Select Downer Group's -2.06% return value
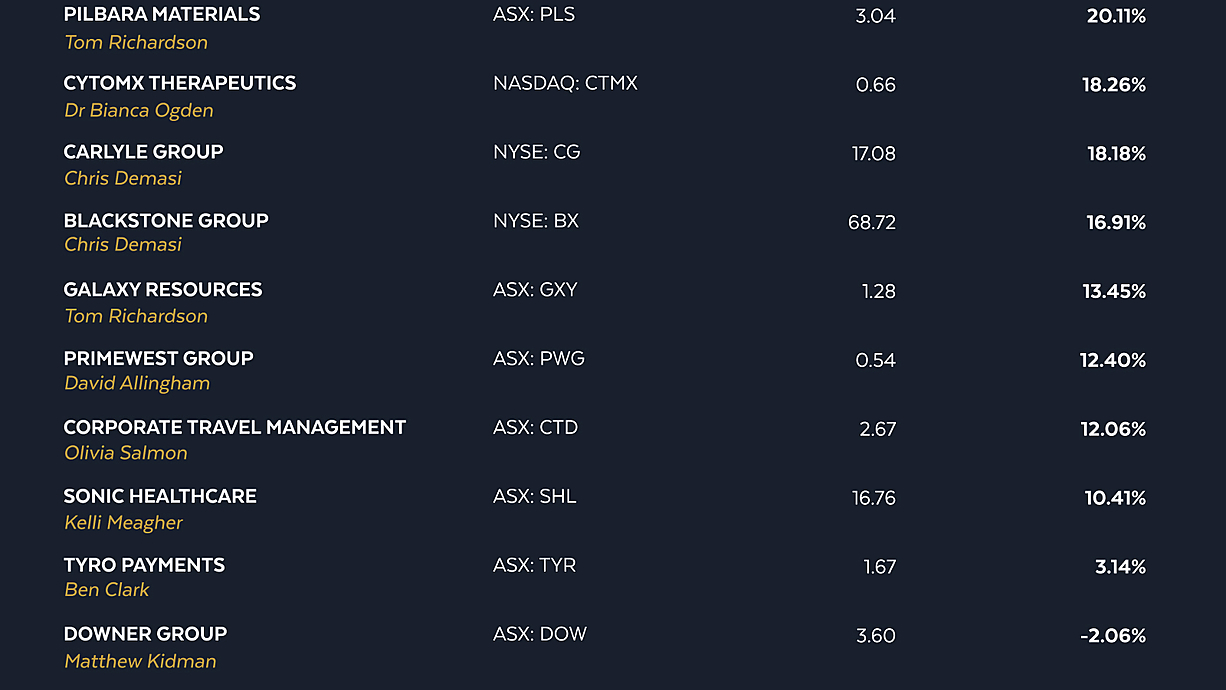 (1113, 636)
